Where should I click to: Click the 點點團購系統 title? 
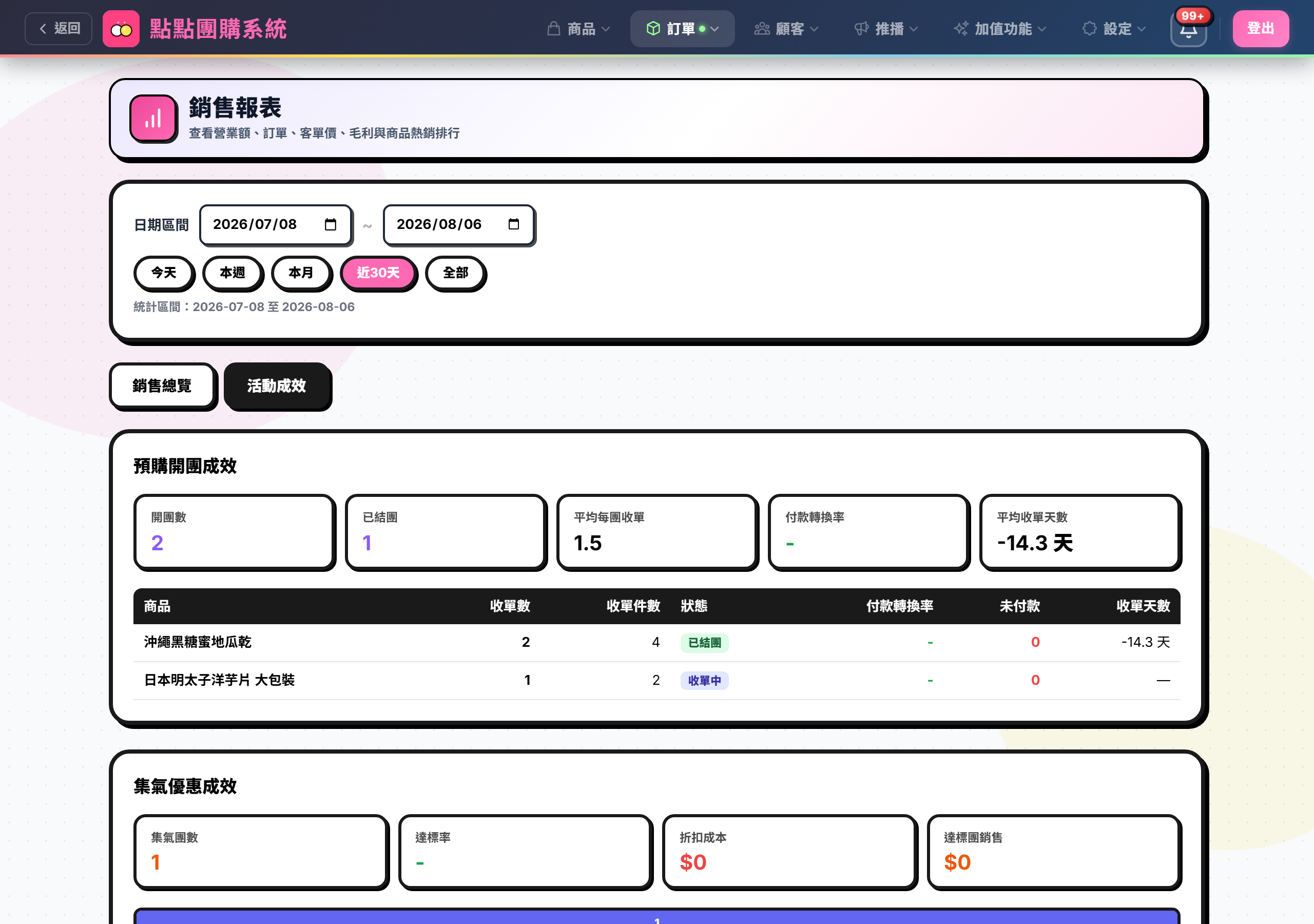(x=218, y=29)
